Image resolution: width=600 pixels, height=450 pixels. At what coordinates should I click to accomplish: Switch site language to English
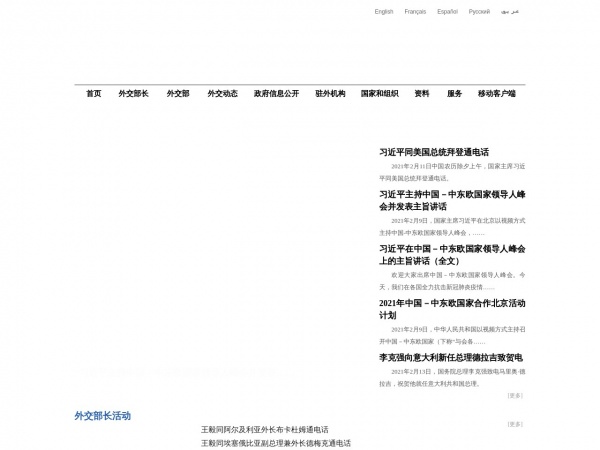pos(384,11)
